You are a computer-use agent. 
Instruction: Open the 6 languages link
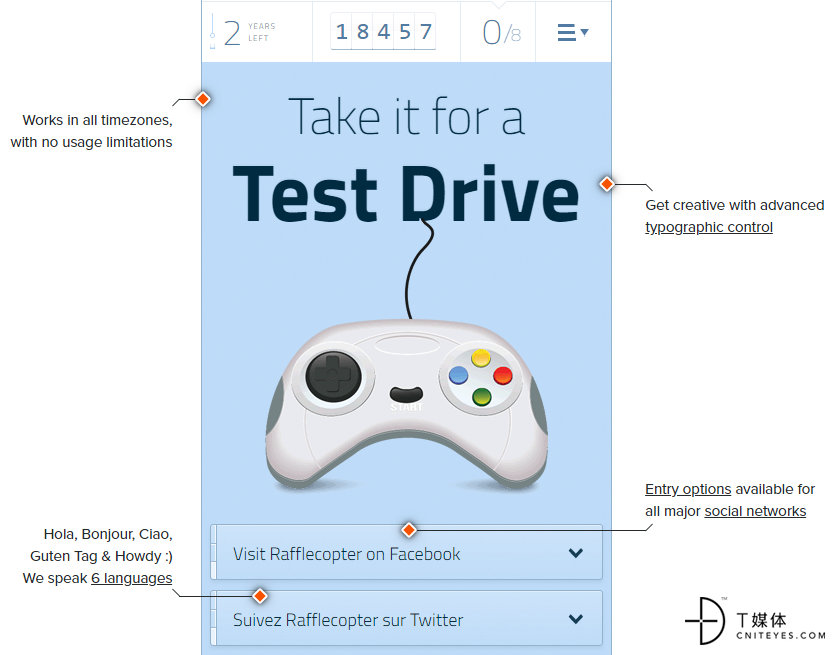pyautogui.click(x=132, y=578)
